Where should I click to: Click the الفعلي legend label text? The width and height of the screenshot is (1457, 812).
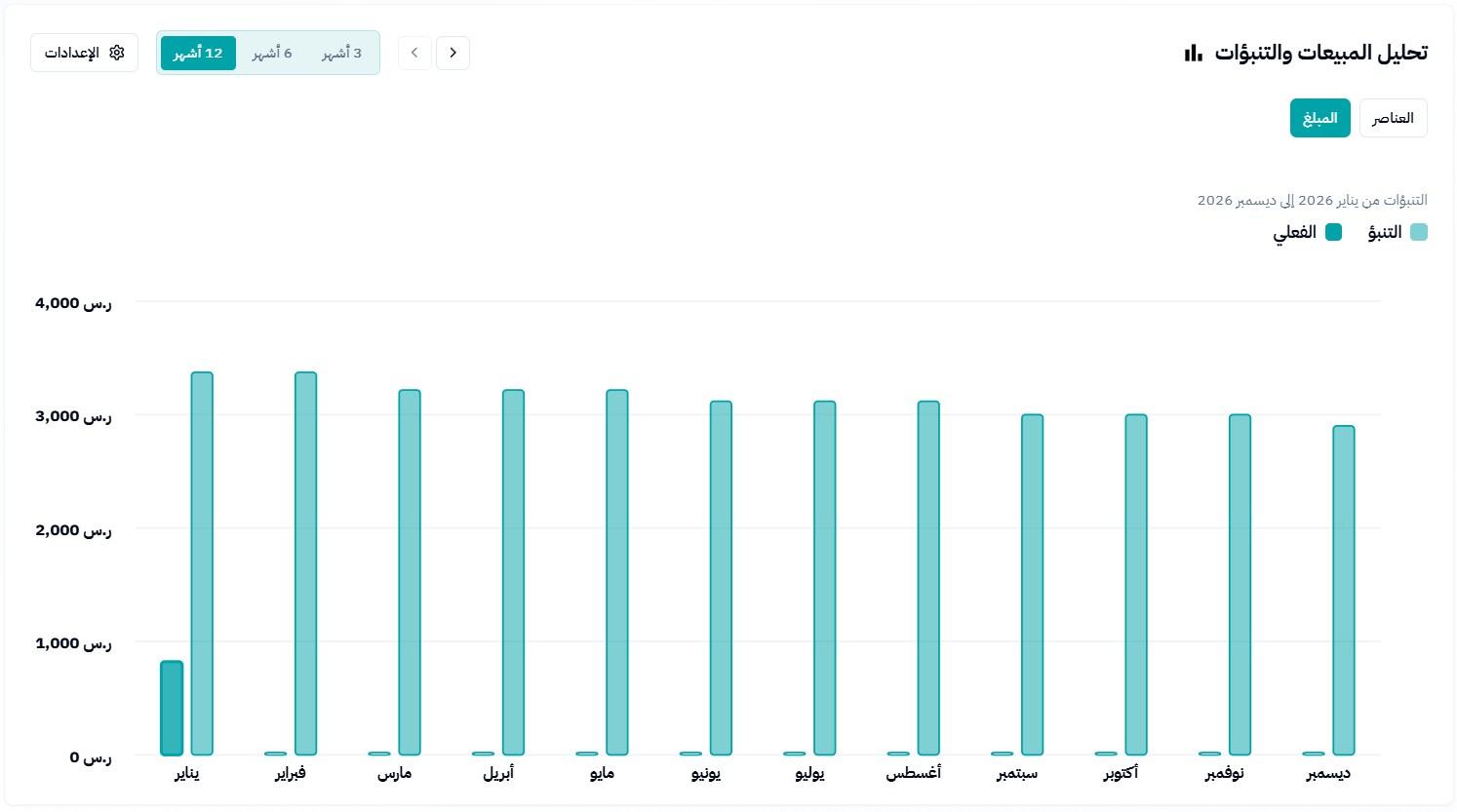tap(1294, 232)
